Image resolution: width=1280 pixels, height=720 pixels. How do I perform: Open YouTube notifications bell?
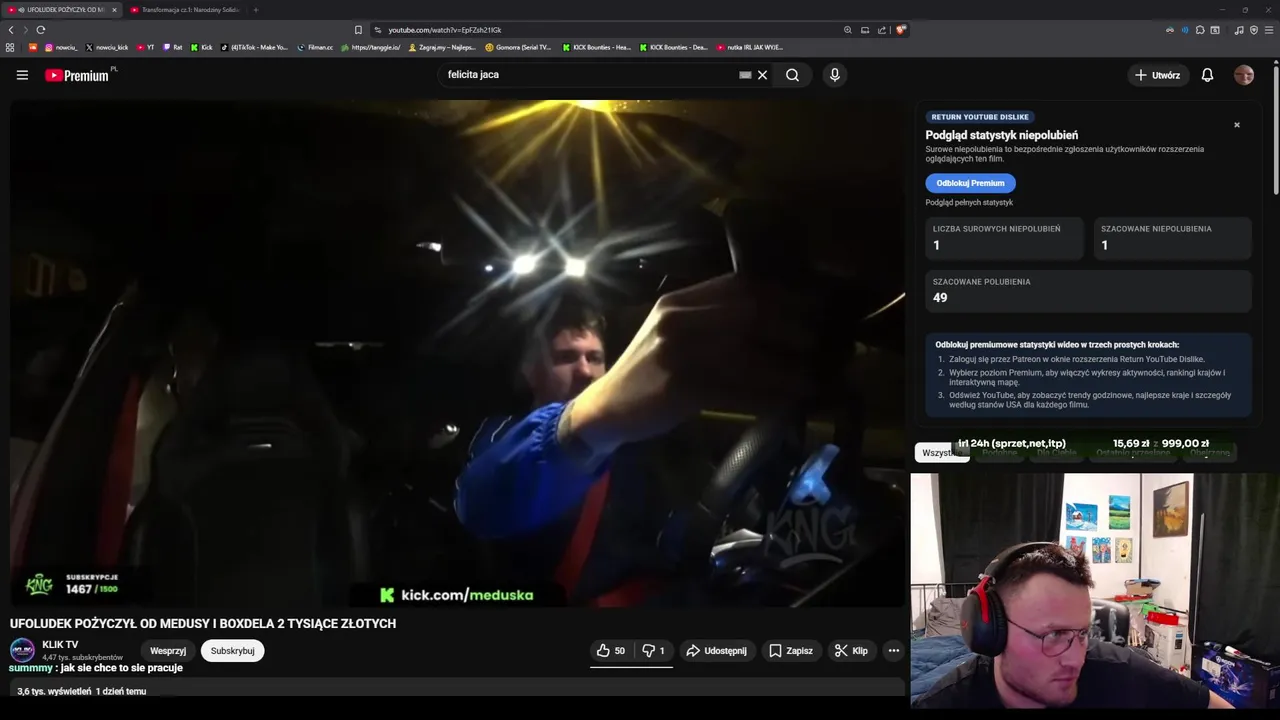click(1207, 75)
